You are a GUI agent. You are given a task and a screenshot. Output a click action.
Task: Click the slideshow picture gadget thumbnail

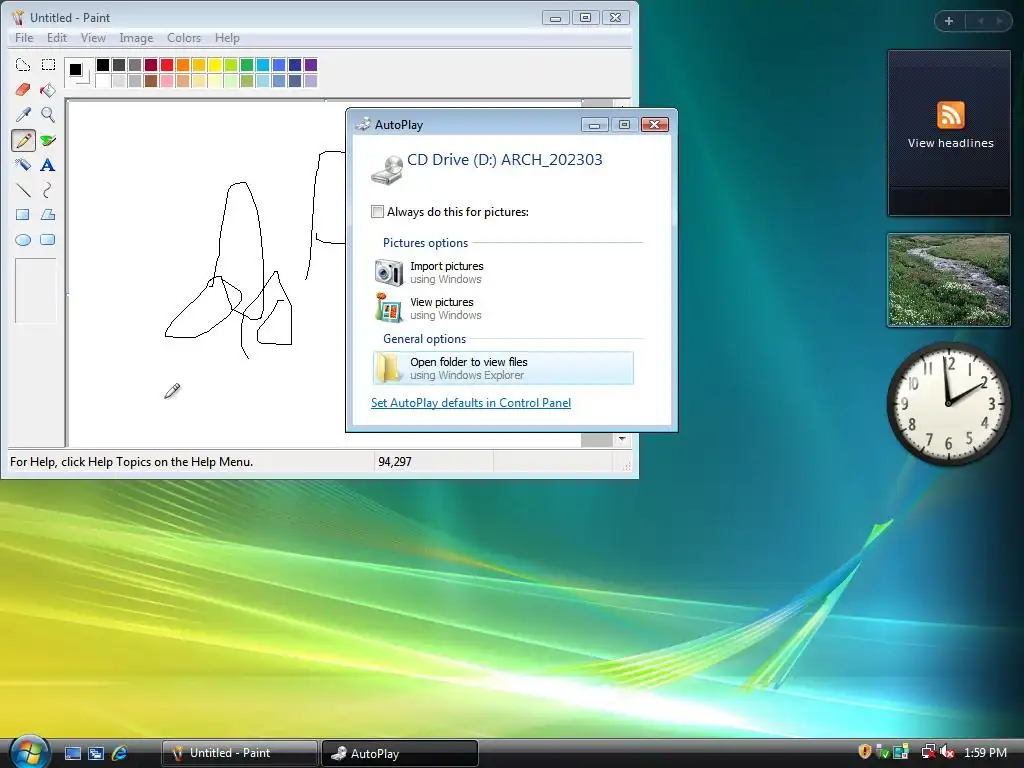949,280
